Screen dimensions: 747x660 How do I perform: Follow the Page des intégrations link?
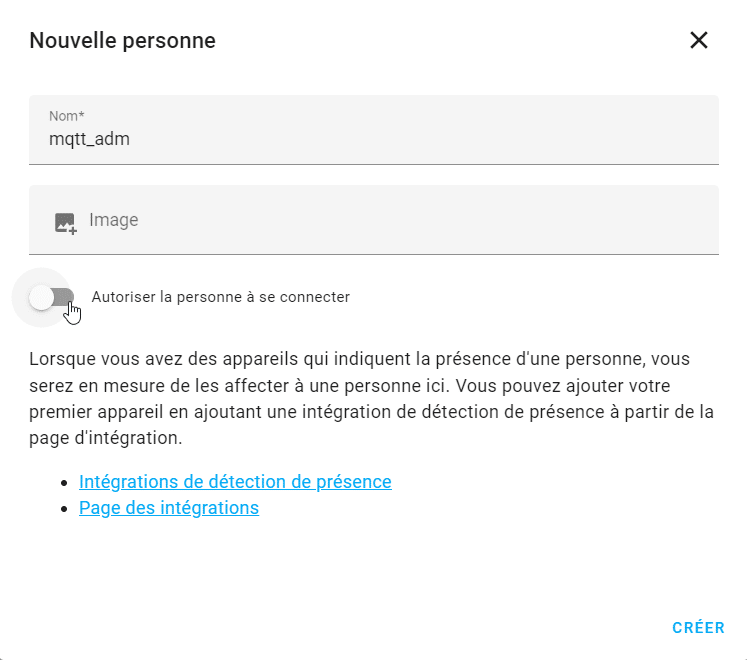(x=169, y=508)
